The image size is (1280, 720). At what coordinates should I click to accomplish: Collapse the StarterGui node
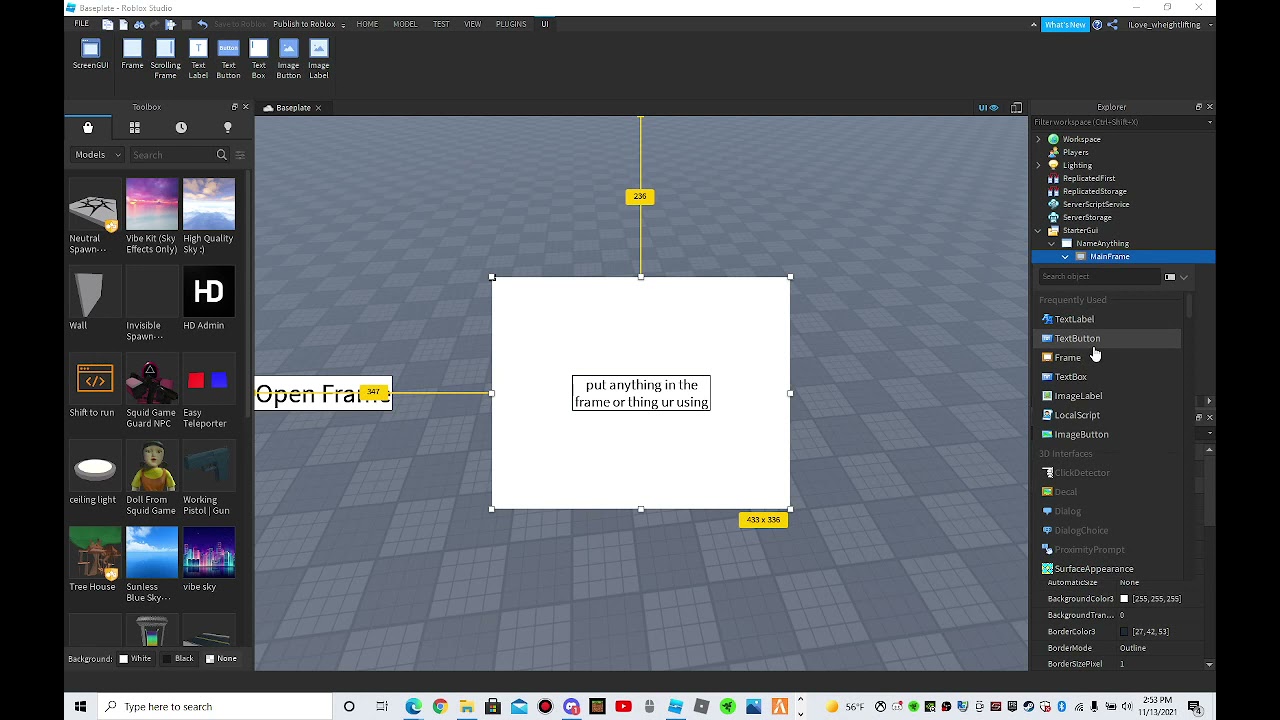1038,231
